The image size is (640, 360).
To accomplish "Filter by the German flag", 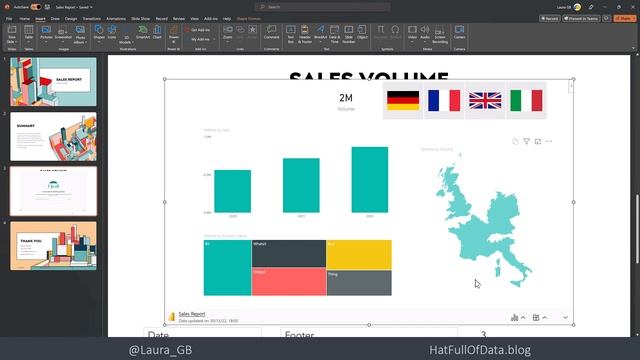I will pyautogui.click(x=403, y=100).
